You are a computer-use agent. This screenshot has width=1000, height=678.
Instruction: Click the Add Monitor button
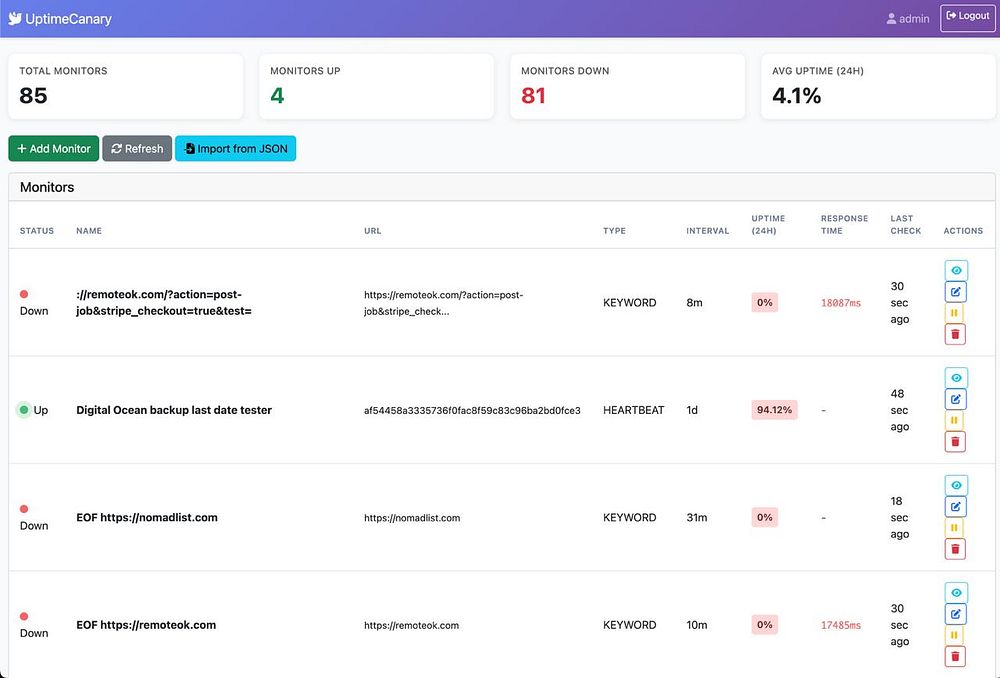[x=54, y=149]
